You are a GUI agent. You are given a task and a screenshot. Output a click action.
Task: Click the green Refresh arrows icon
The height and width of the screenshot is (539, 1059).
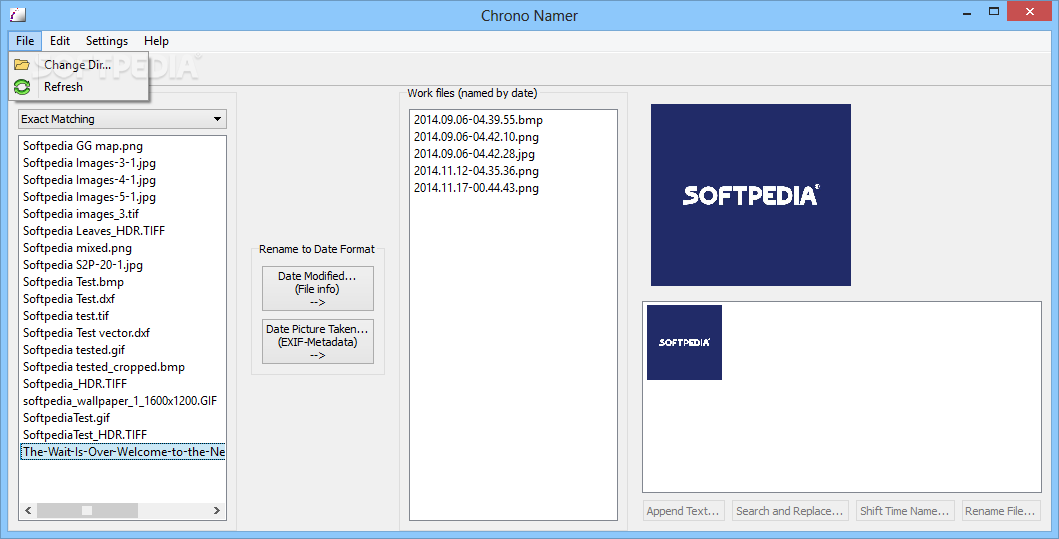click(22, 87)
